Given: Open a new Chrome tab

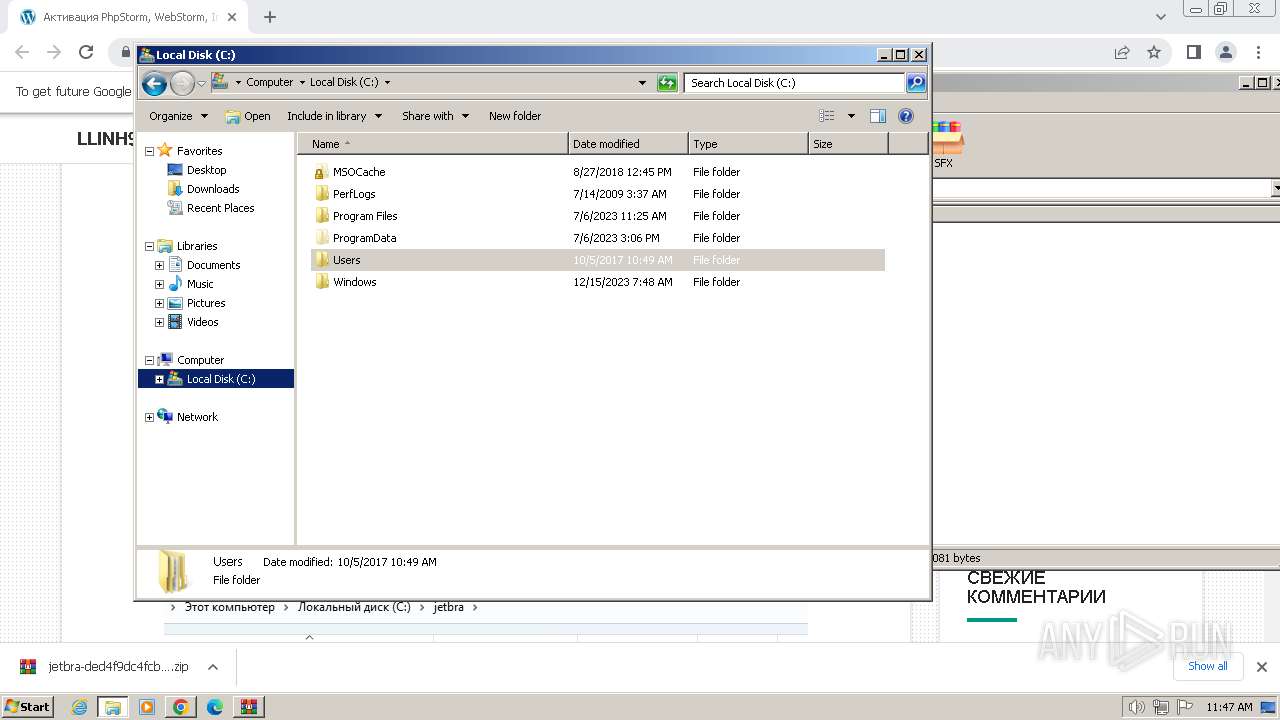Looking at the screenshot, I should [270, 17].
